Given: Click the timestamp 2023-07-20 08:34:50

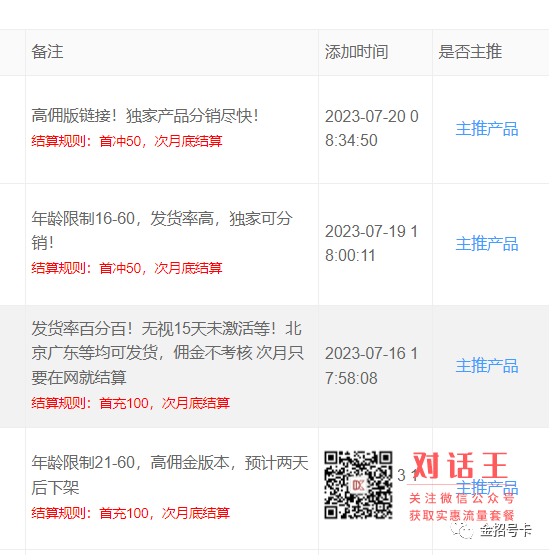Looking at the screenshot, I should 372,128.
